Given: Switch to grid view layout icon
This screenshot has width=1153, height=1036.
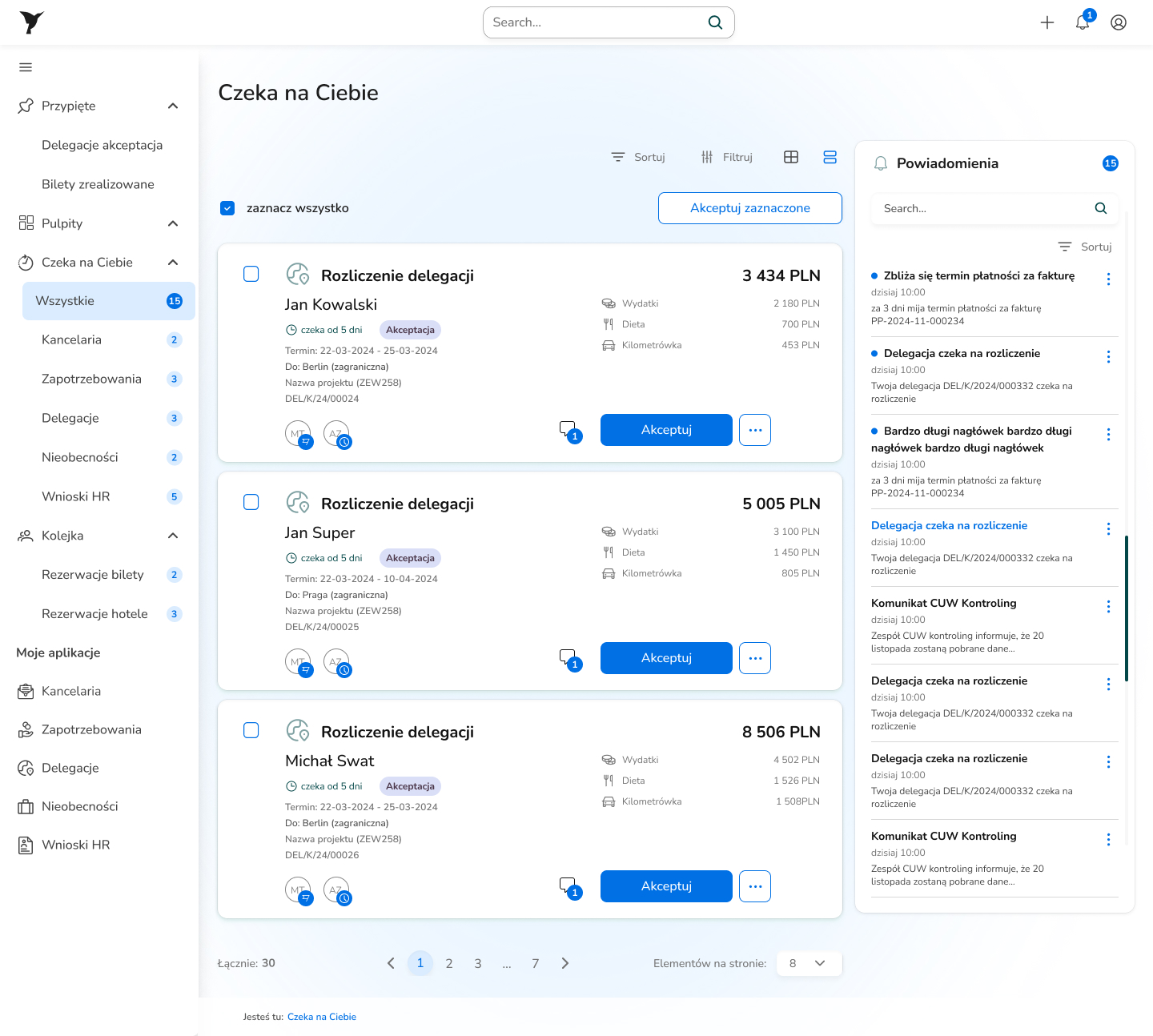Looking at the screenshot, I should [x=791, y=157].
